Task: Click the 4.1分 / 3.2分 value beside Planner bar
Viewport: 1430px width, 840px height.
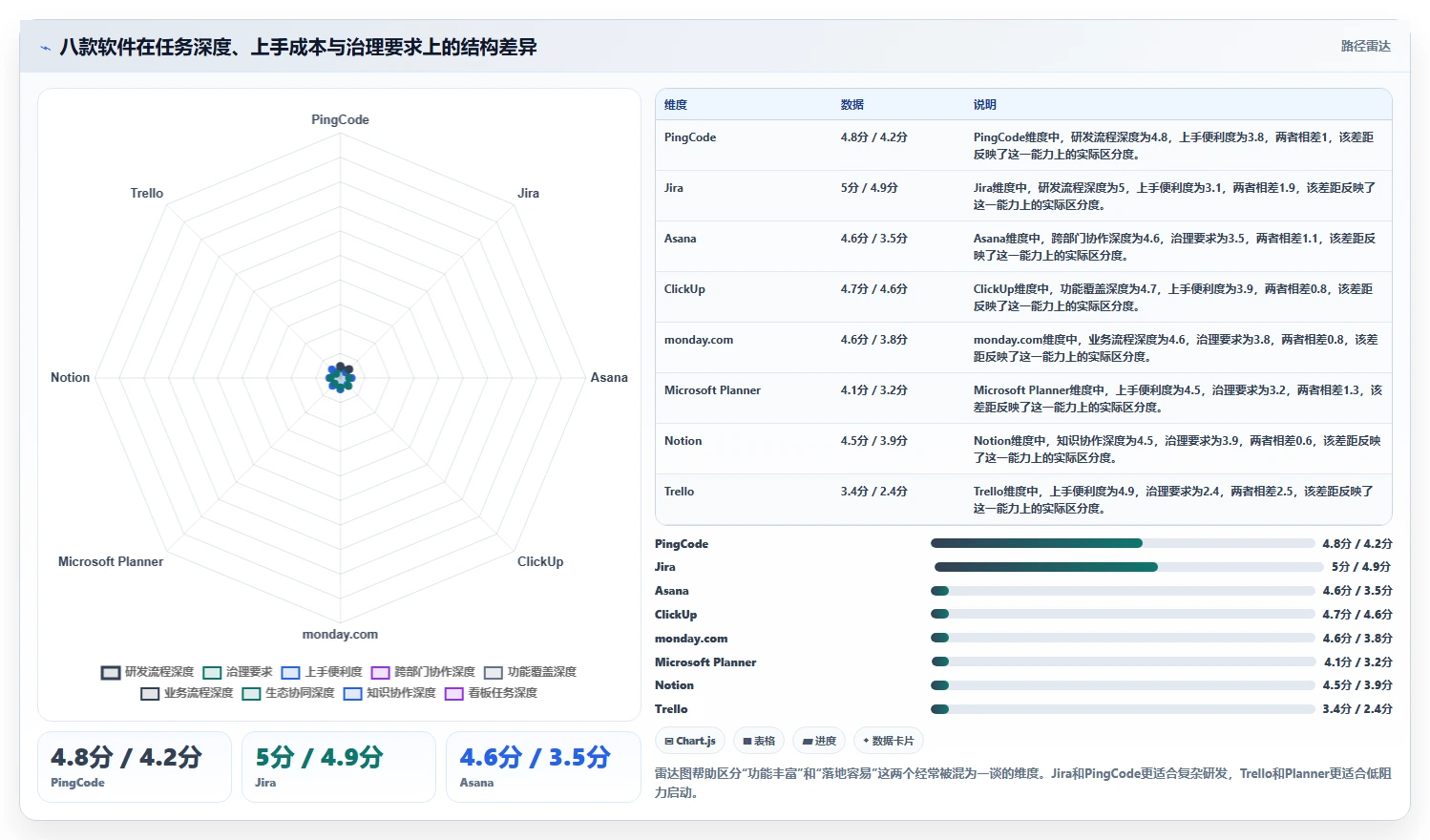Action: tap(1357, 661)
